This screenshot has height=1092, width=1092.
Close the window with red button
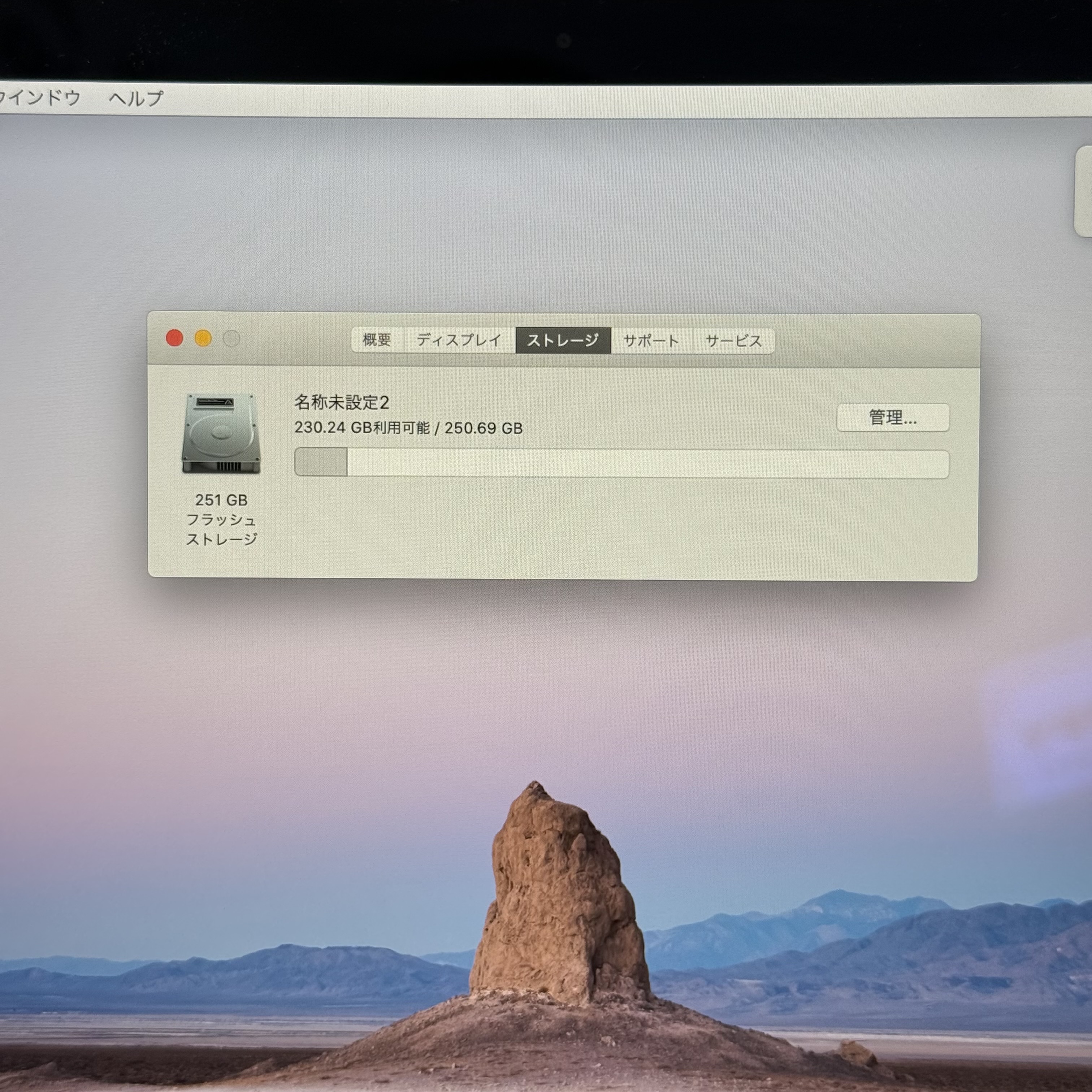pyautogui.click(x=174, y=338)
